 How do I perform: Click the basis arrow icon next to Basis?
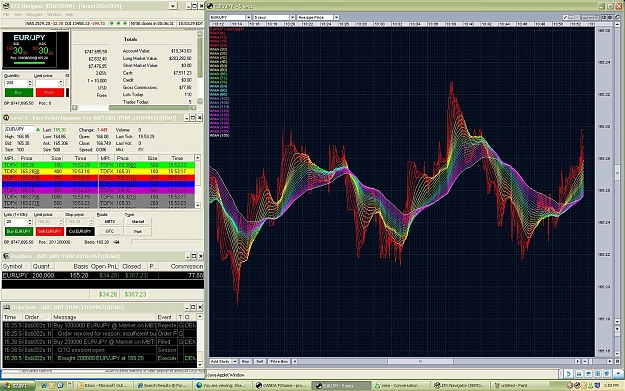tap(116, 242)
